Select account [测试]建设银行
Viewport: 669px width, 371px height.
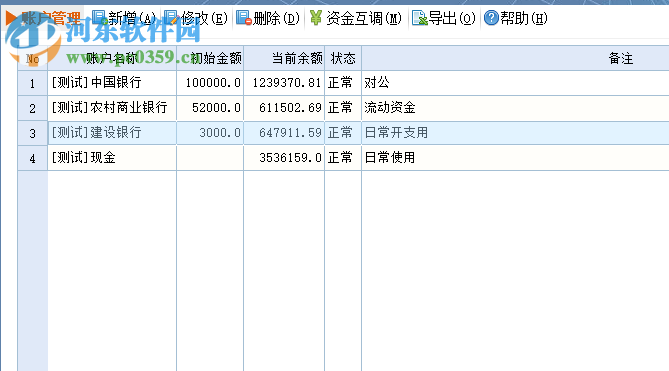pos(96,133)
